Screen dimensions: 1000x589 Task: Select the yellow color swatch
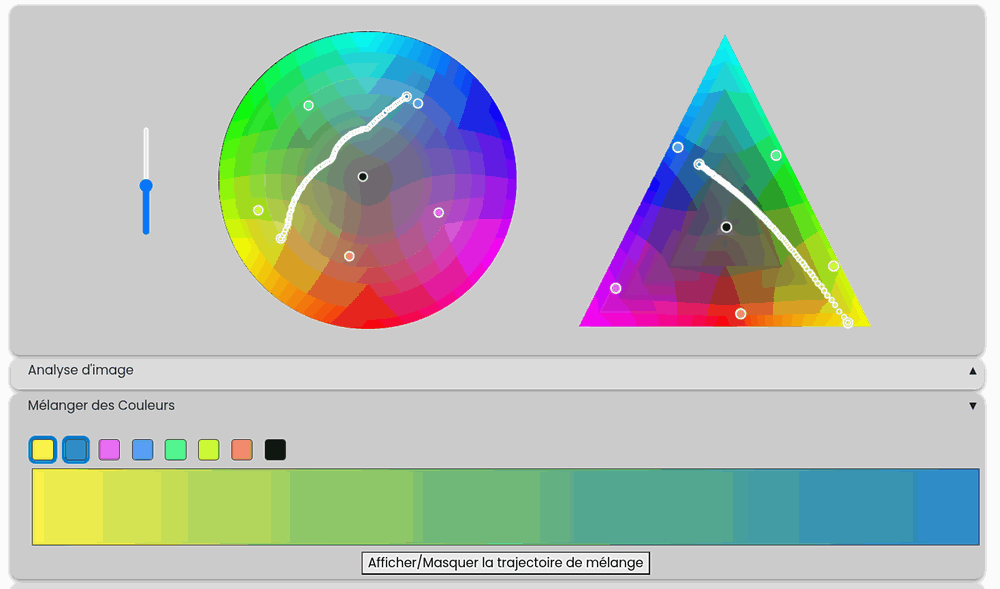(42, 450)
